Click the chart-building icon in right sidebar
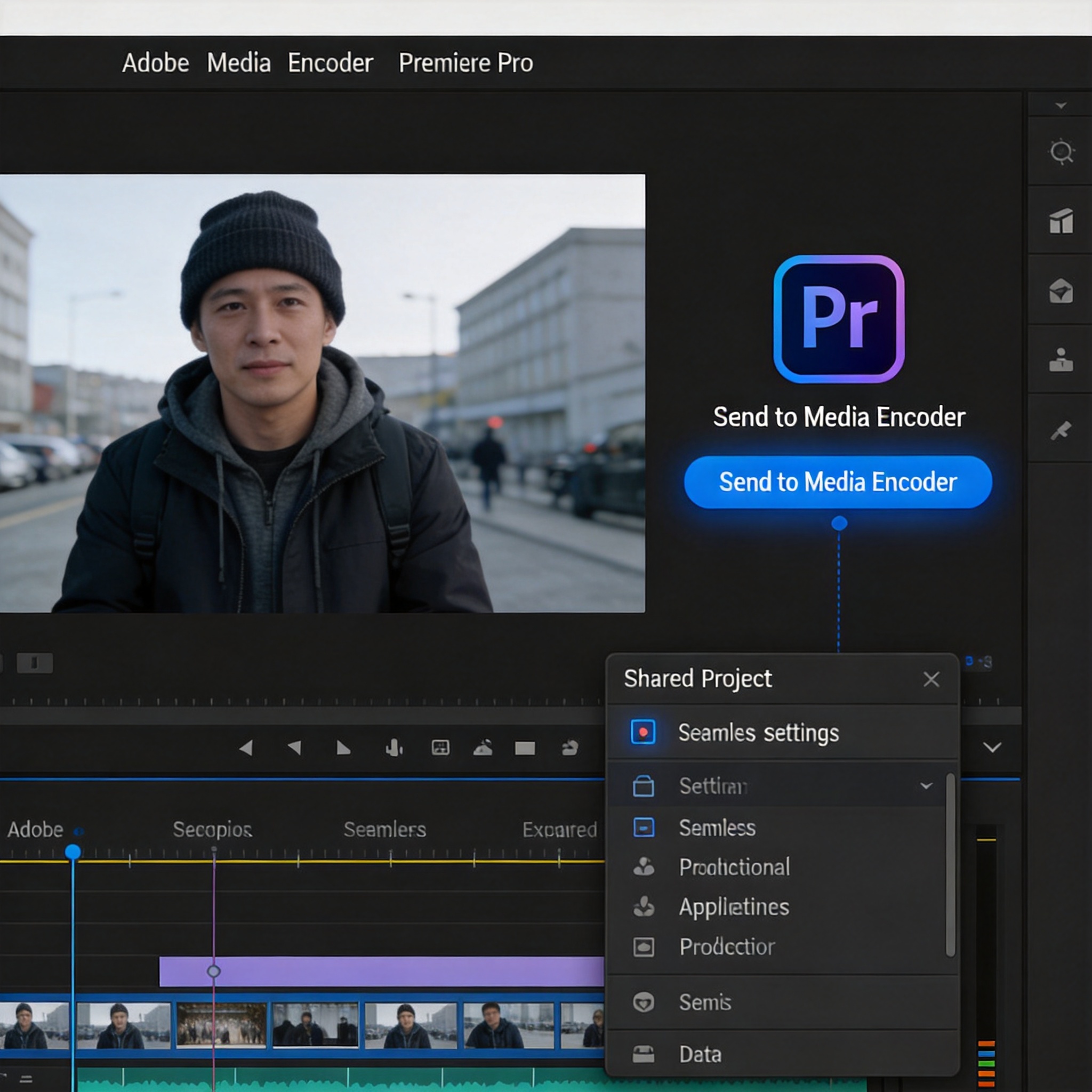1092x1092 pixels. coord(1061,221)
